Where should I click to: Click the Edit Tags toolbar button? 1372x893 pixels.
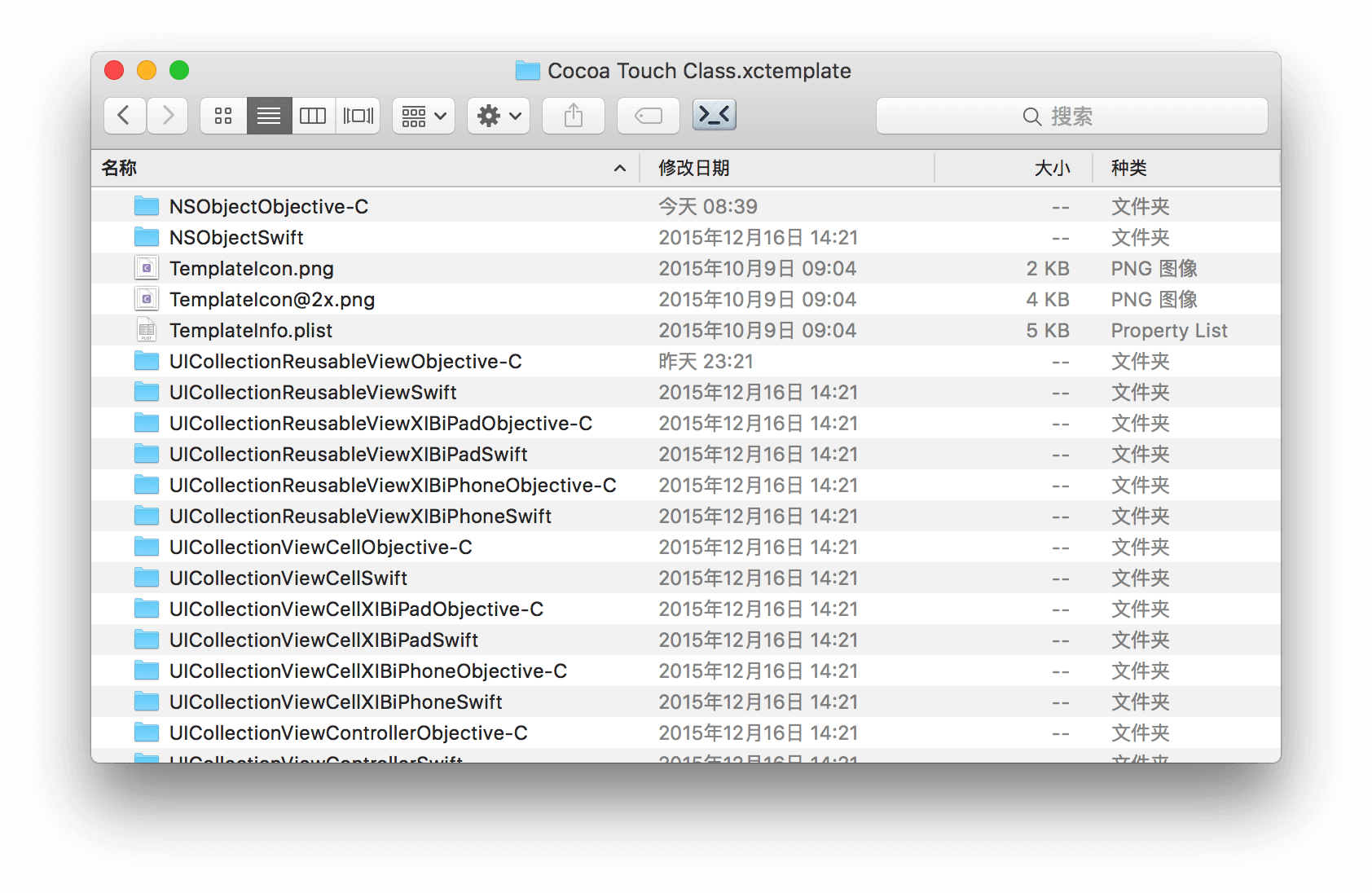(x=649, y=116)
